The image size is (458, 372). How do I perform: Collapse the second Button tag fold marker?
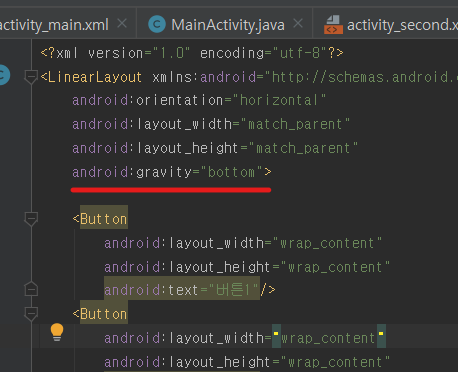31,314
